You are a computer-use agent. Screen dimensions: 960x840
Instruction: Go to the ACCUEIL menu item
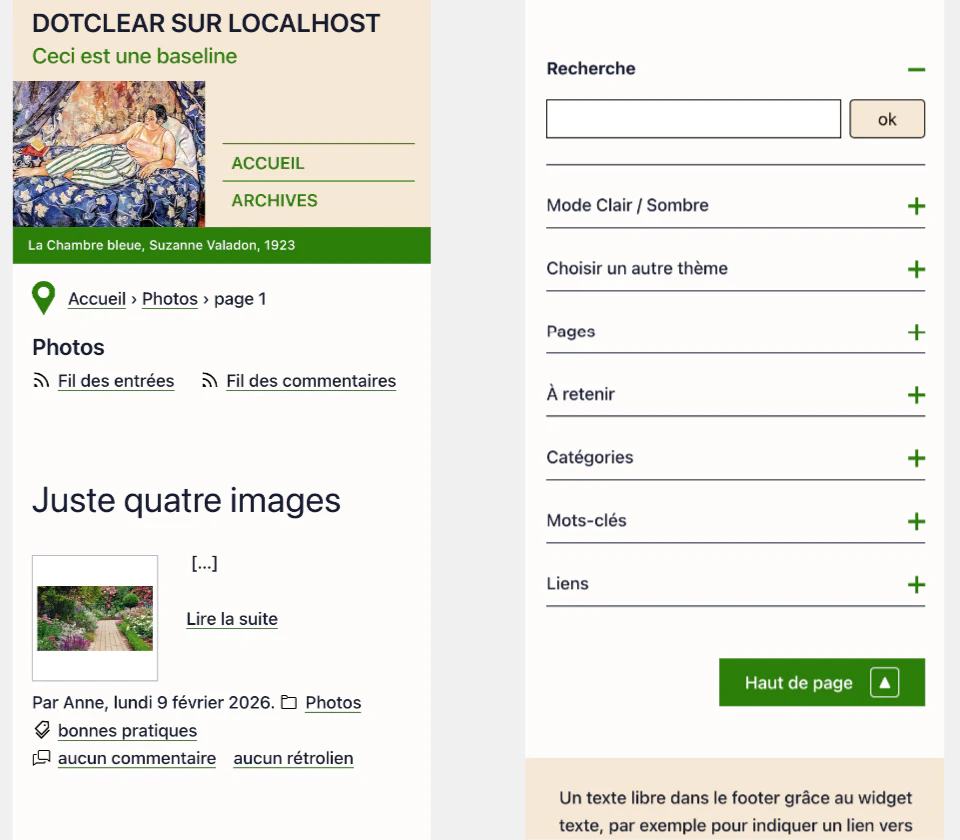268,163
